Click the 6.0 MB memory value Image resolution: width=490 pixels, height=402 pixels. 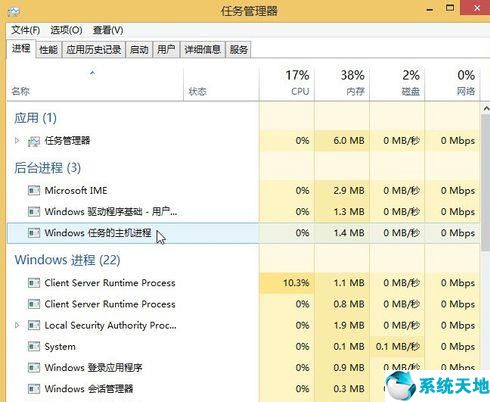click(349, 141)
